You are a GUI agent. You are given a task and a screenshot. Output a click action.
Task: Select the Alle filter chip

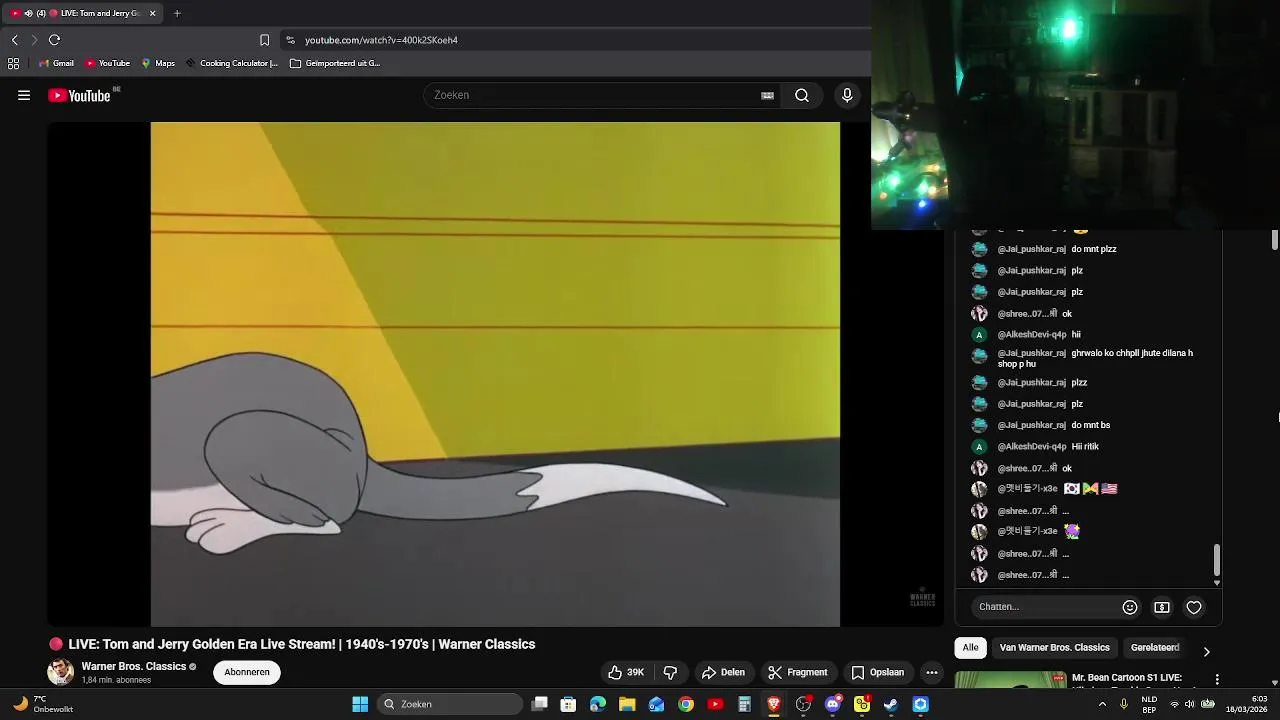coord(970,648)
